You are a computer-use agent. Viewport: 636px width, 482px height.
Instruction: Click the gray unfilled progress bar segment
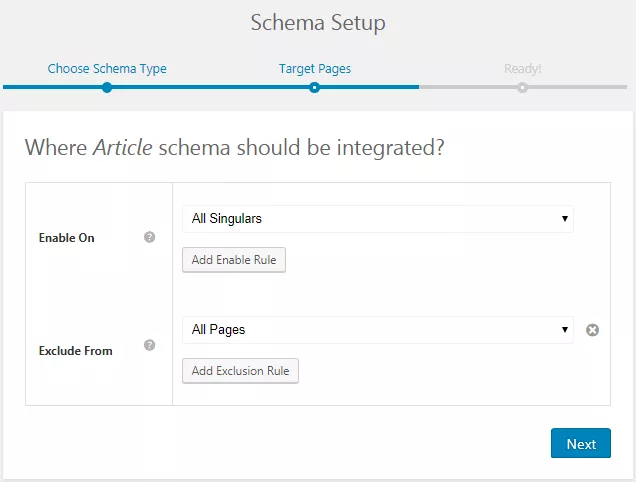[x=570, y=87]
